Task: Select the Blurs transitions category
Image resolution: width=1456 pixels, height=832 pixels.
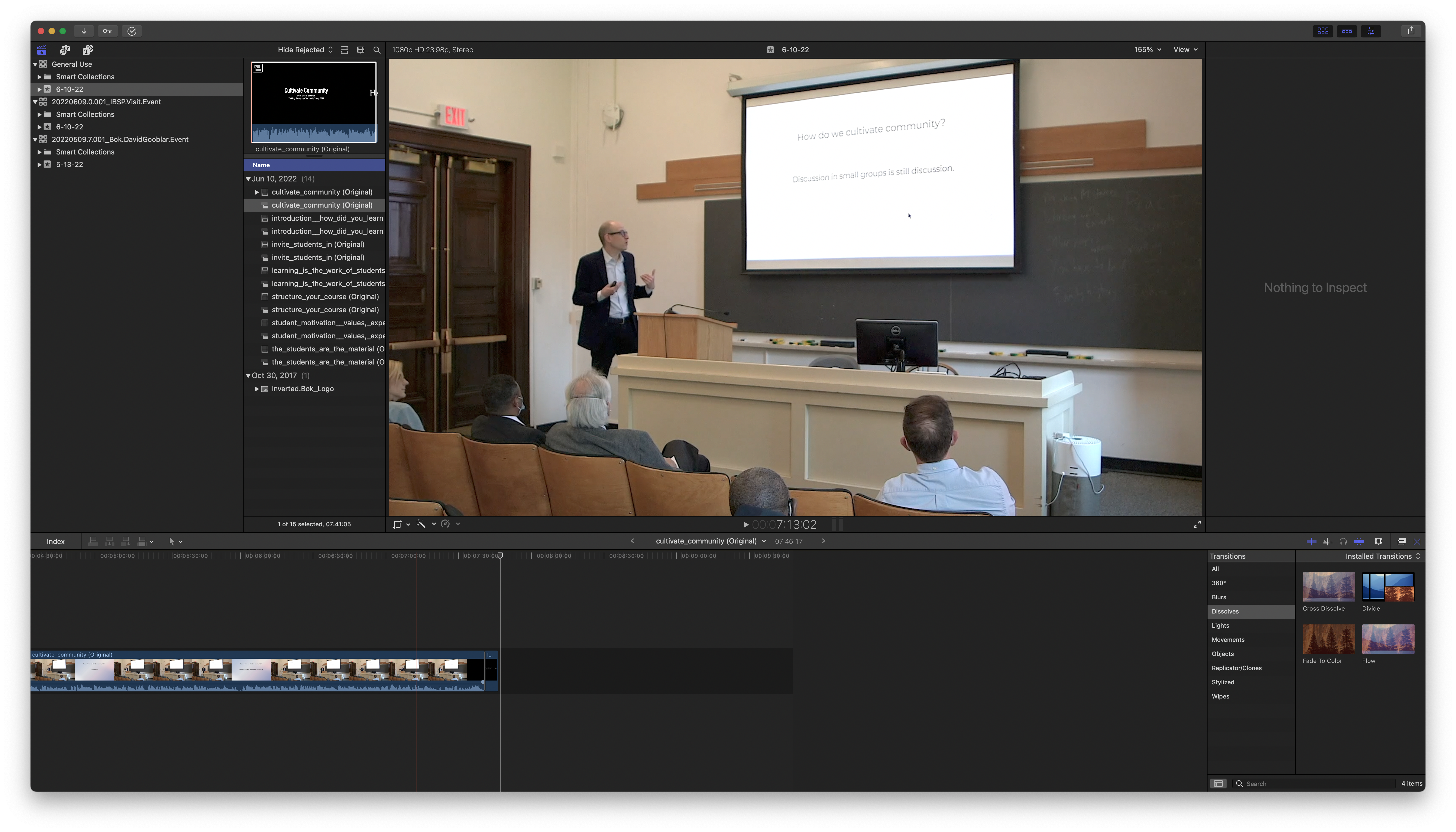Action: pyautogui.click(x=1218, y=597)
